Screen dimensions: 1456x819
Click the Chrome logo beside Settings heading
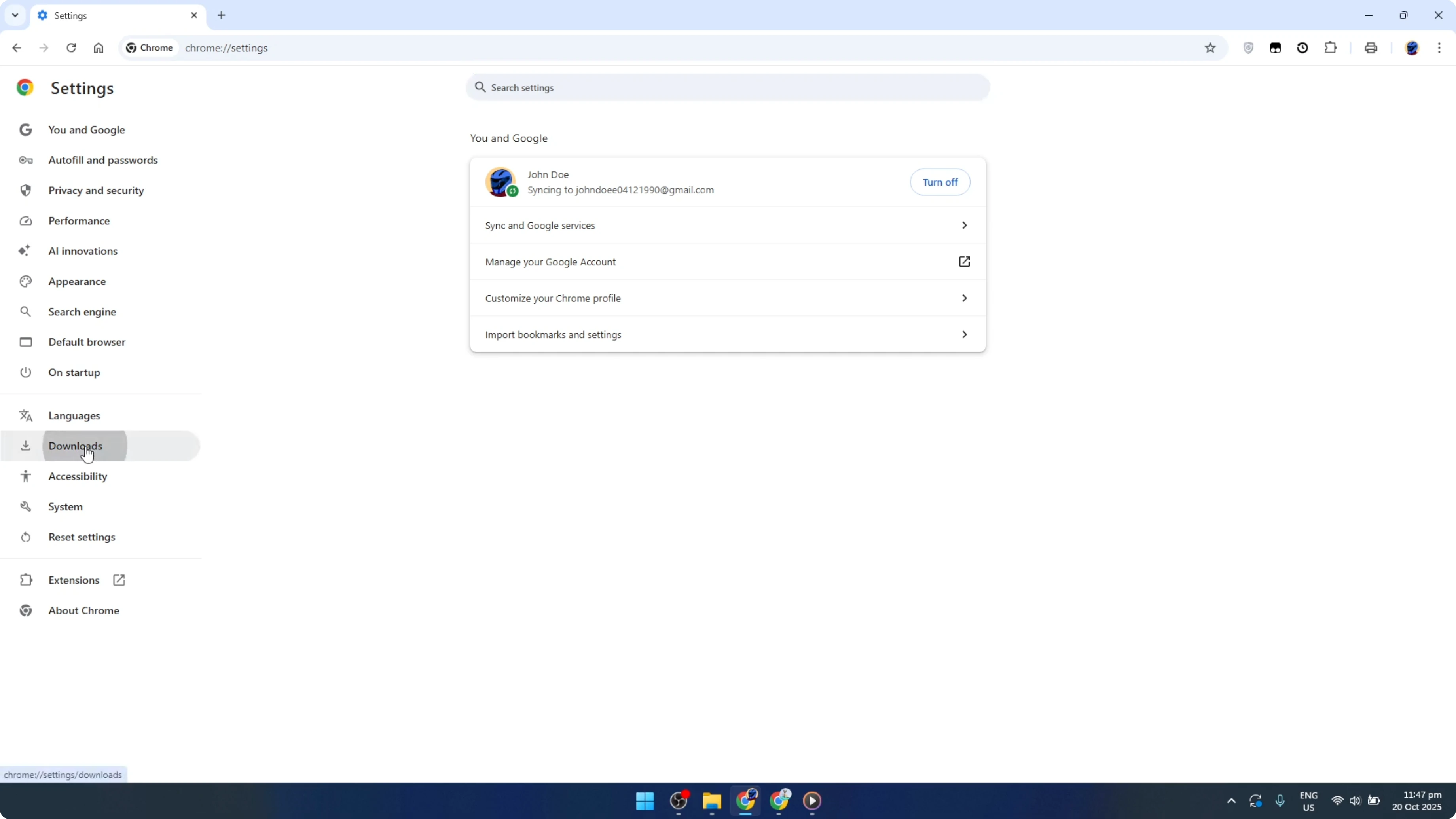(x=25, y=87)
